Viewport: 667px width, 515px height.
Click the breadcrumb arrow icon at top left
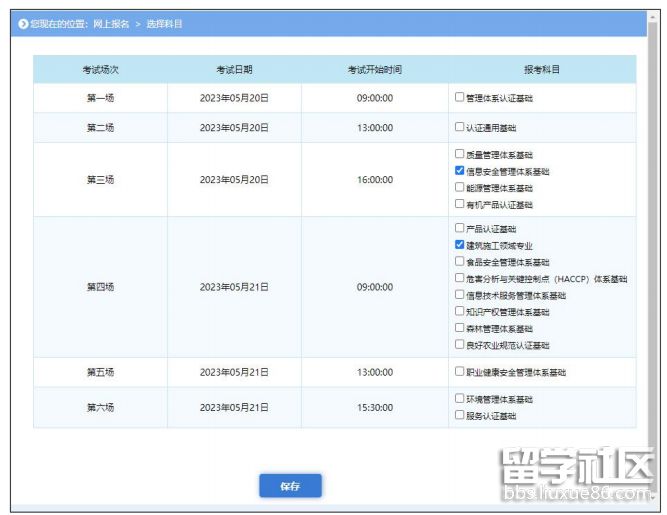22,23
